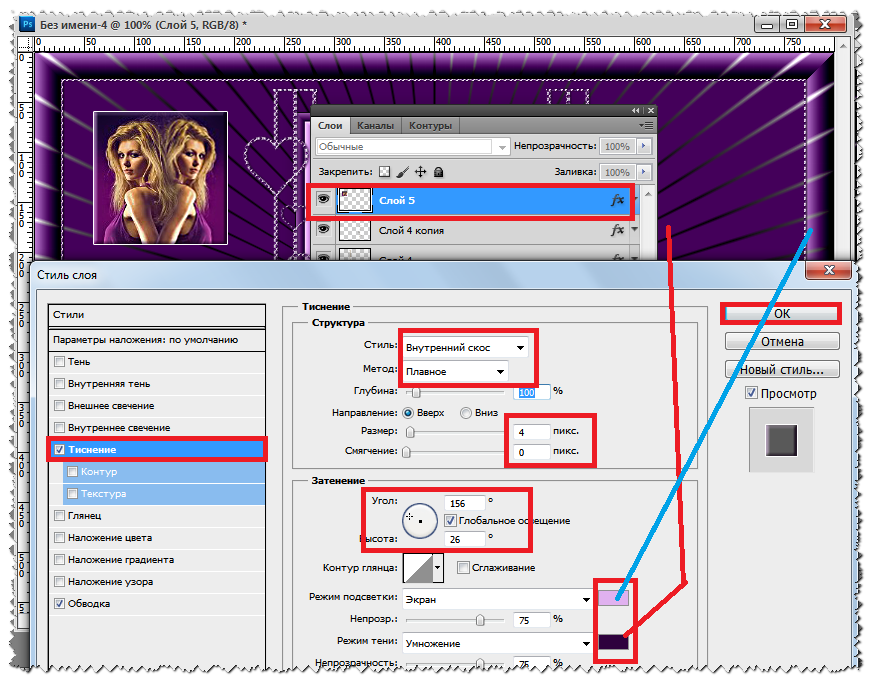Click the Размер value field showing 4
Viewport: 872px width, 682px height.
[x=533, y=432]
